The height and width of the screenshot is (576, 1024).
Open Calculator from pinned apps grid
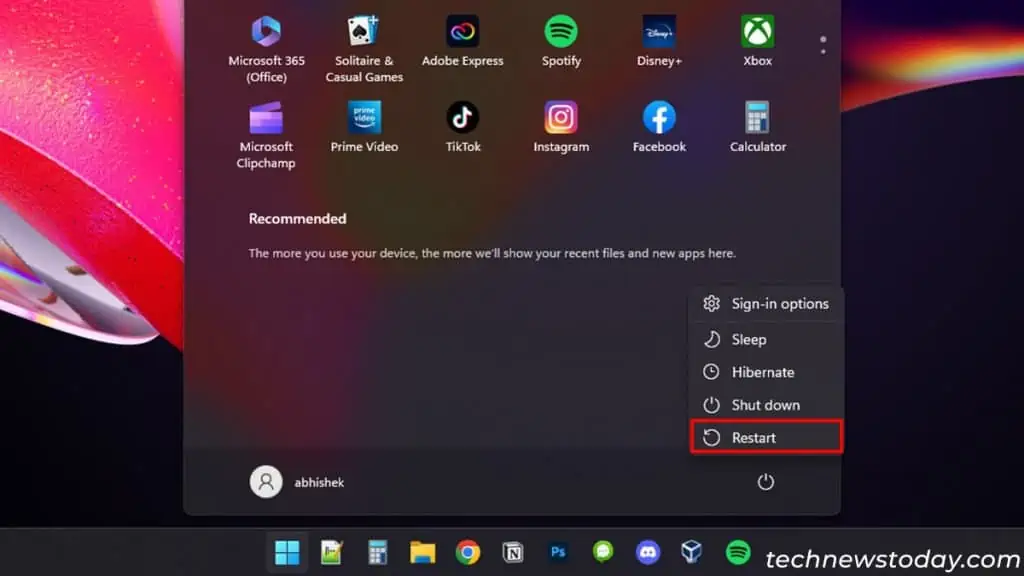(x=758, y=127)
